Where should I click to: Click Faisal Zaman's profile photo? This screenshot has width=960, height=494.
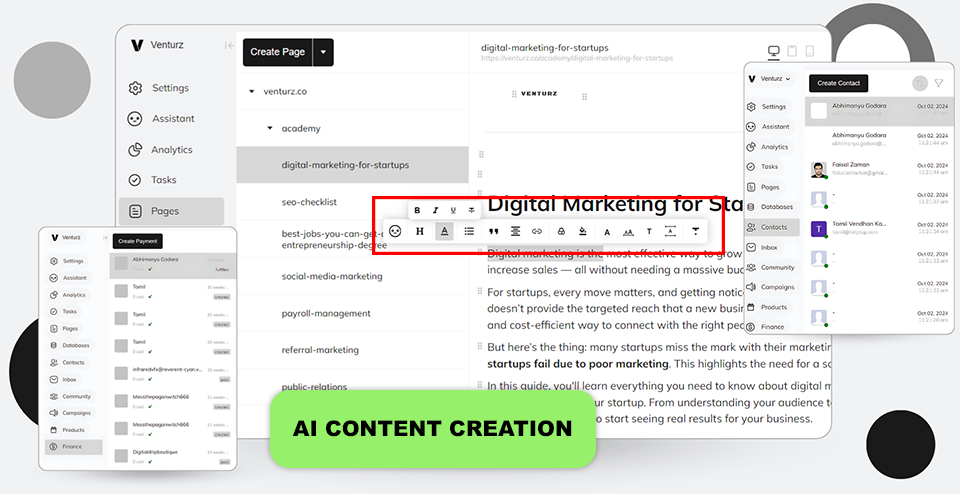(x=819, y=170)
